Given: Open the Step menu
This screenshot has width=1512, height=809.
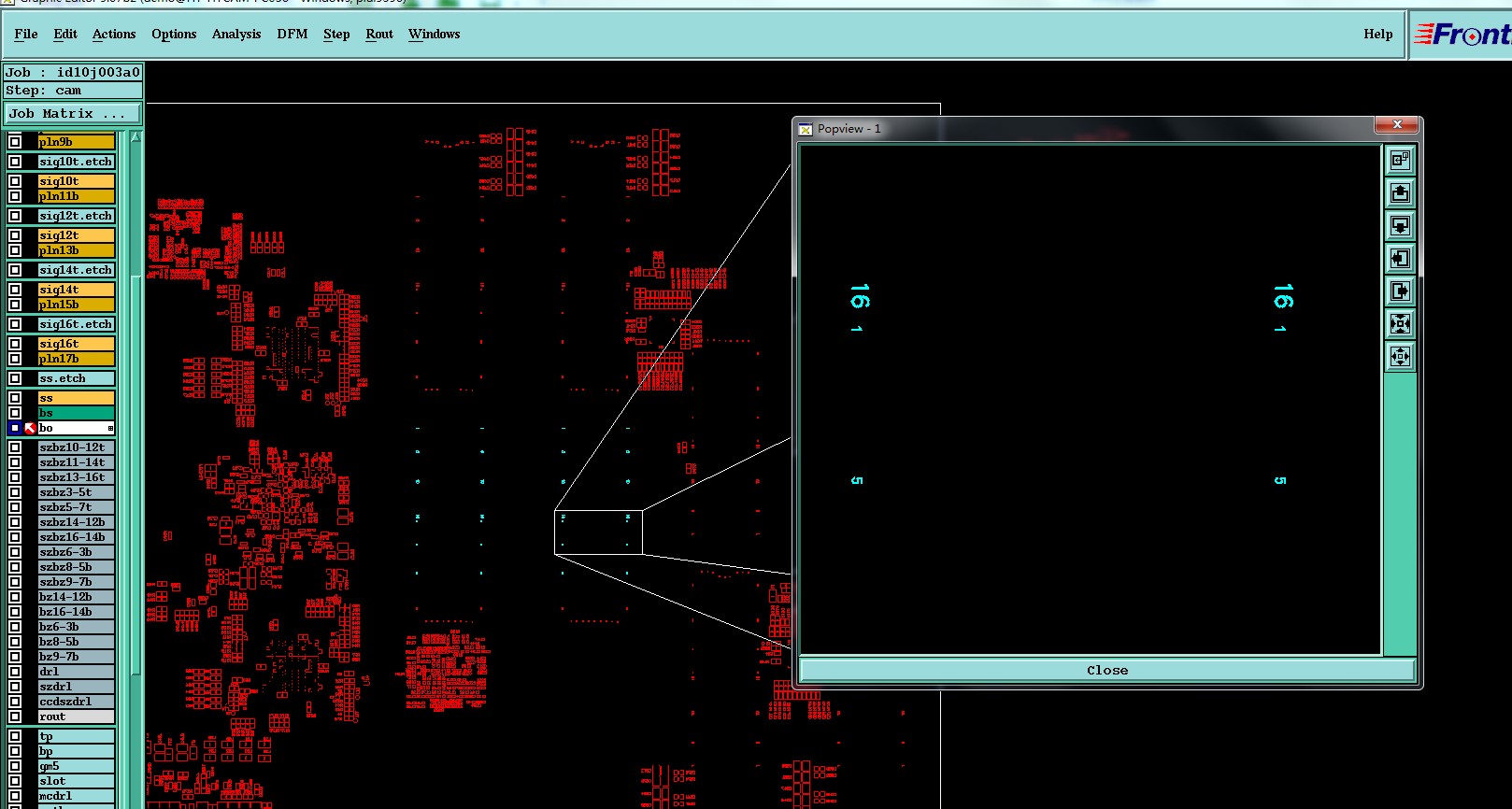Looking at the screenshot, I should click(336, 35).
